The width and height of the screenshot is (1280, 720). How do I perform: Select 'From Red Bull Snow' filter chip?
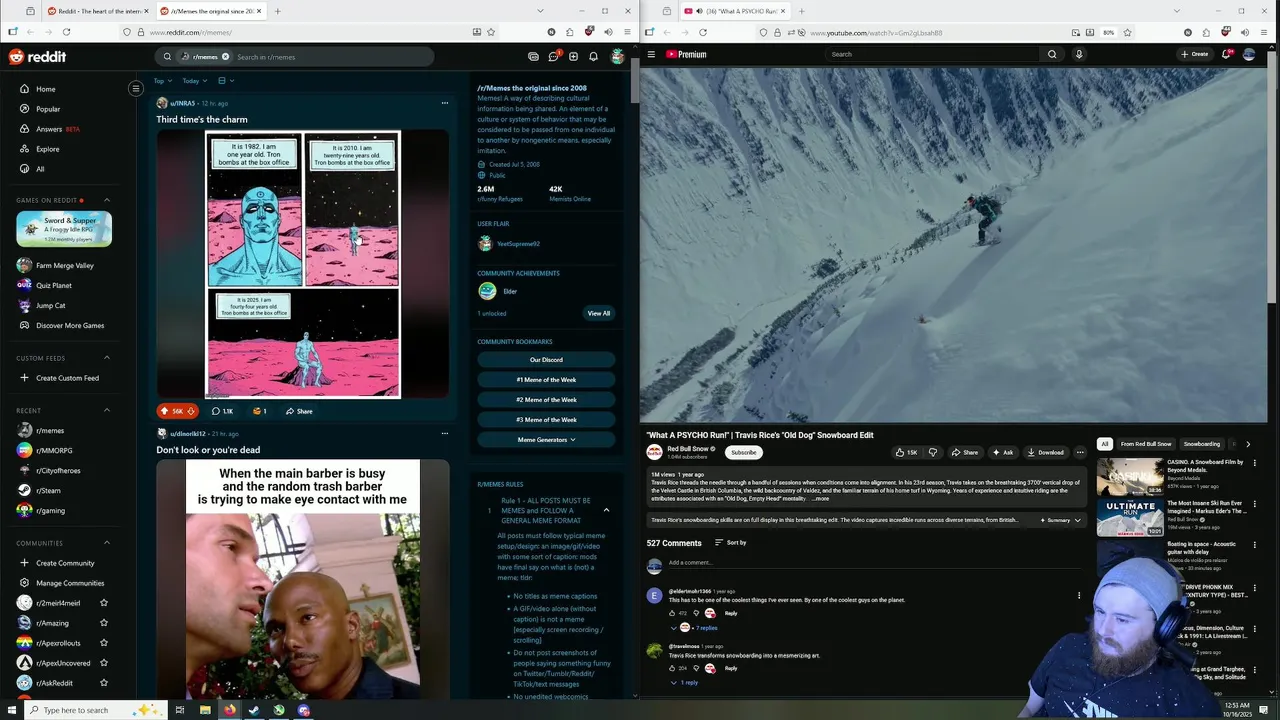pos(1145,444)
